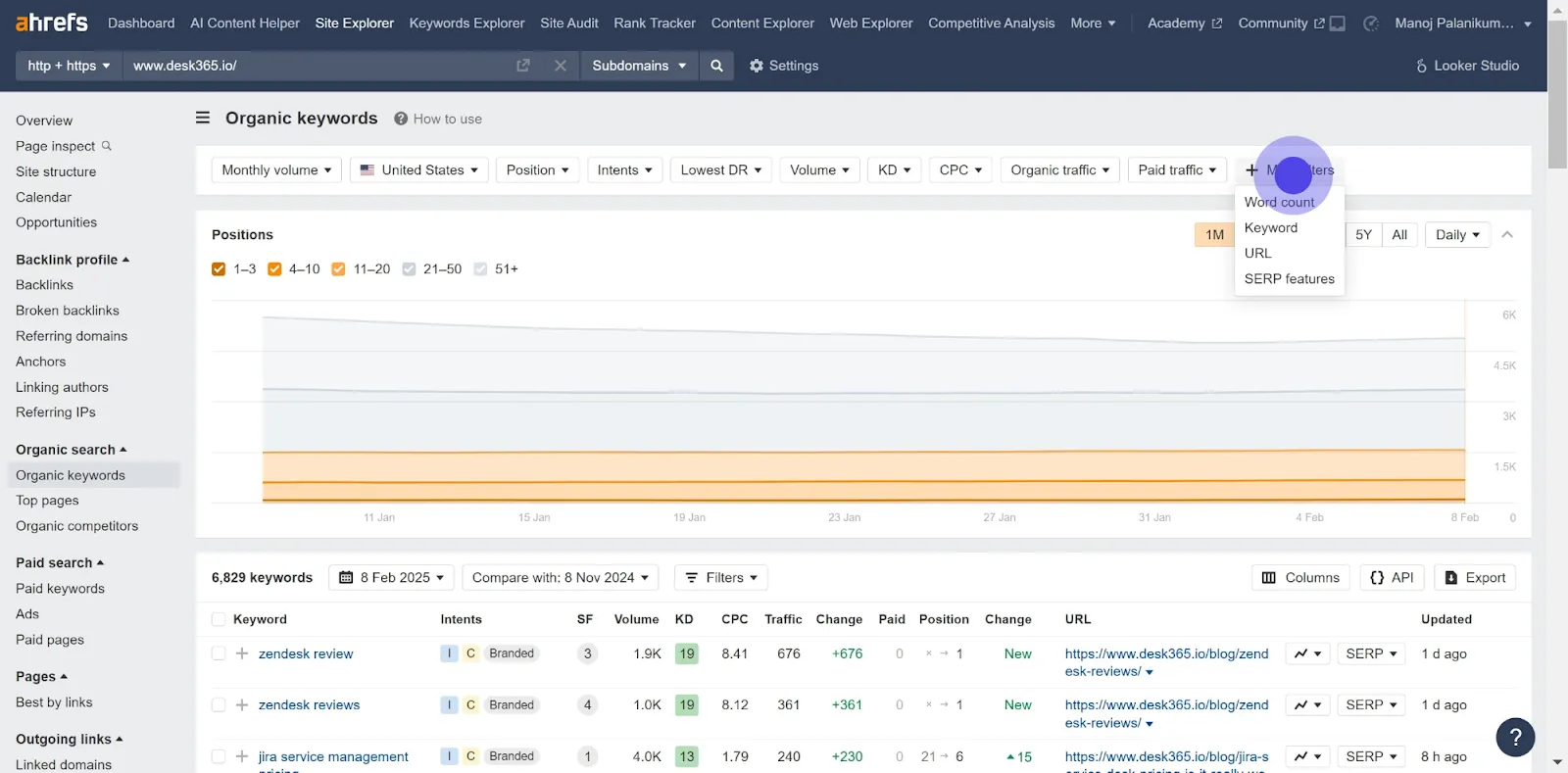This screenshot has height=773, width=1568.
Task: Open Settings gear
Action: click(x=784, y=66)
